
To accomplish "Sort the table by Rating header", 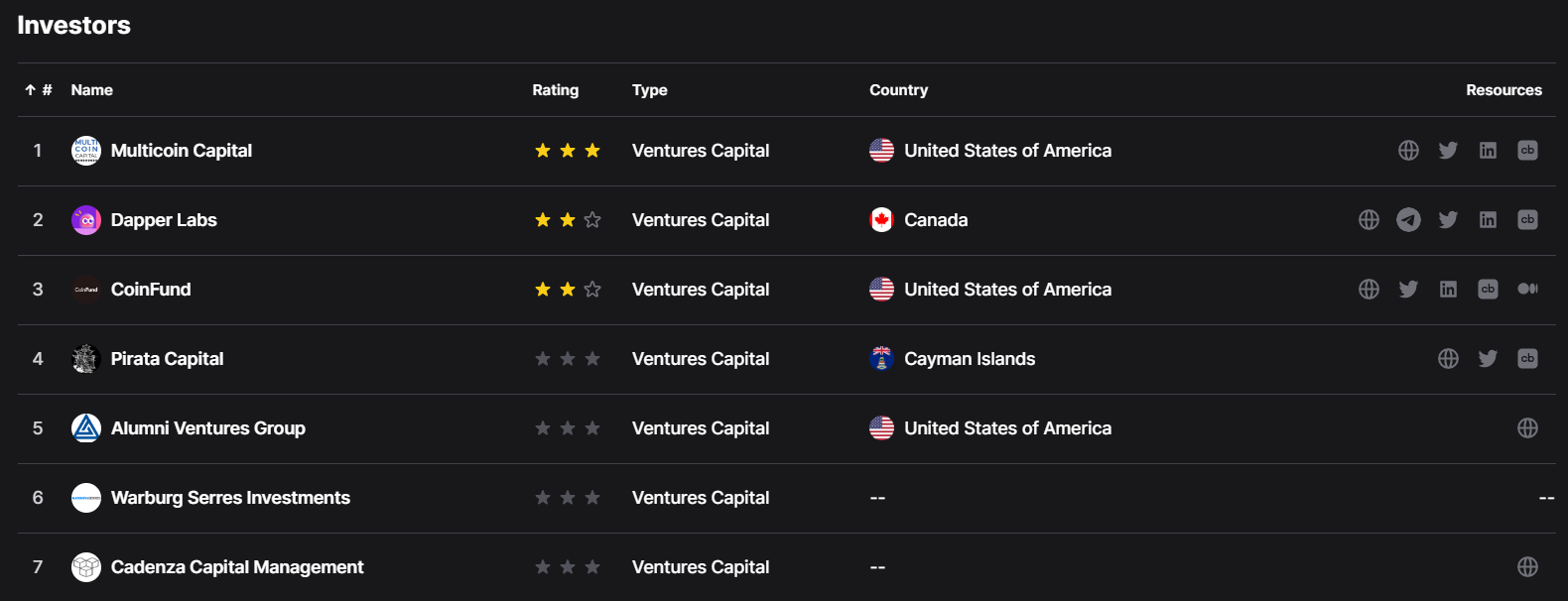I will [555, 90].
